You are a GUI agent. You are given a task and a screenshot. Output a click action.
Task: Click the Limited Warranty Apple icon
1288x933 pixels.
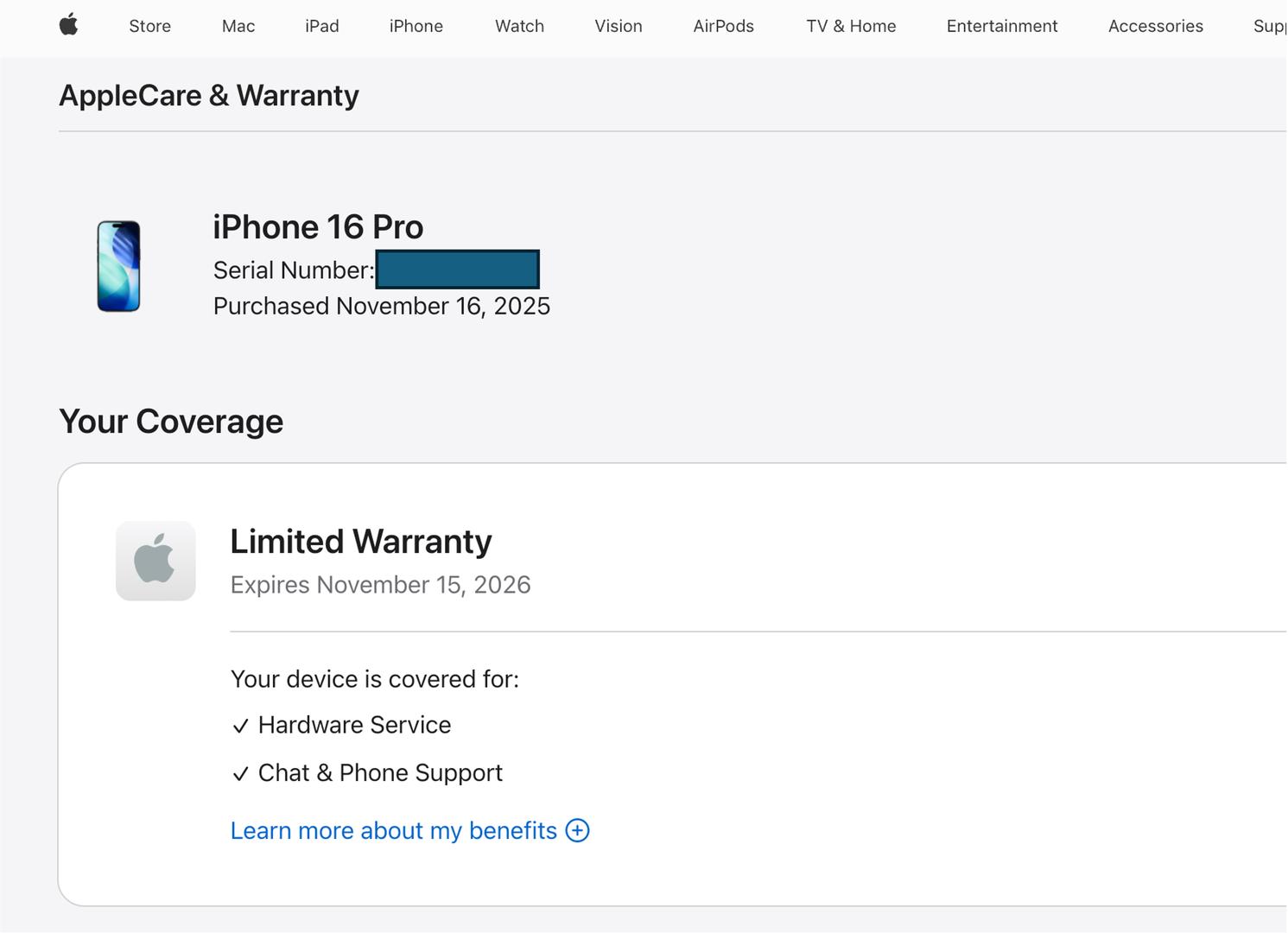(x=155, y=561)
